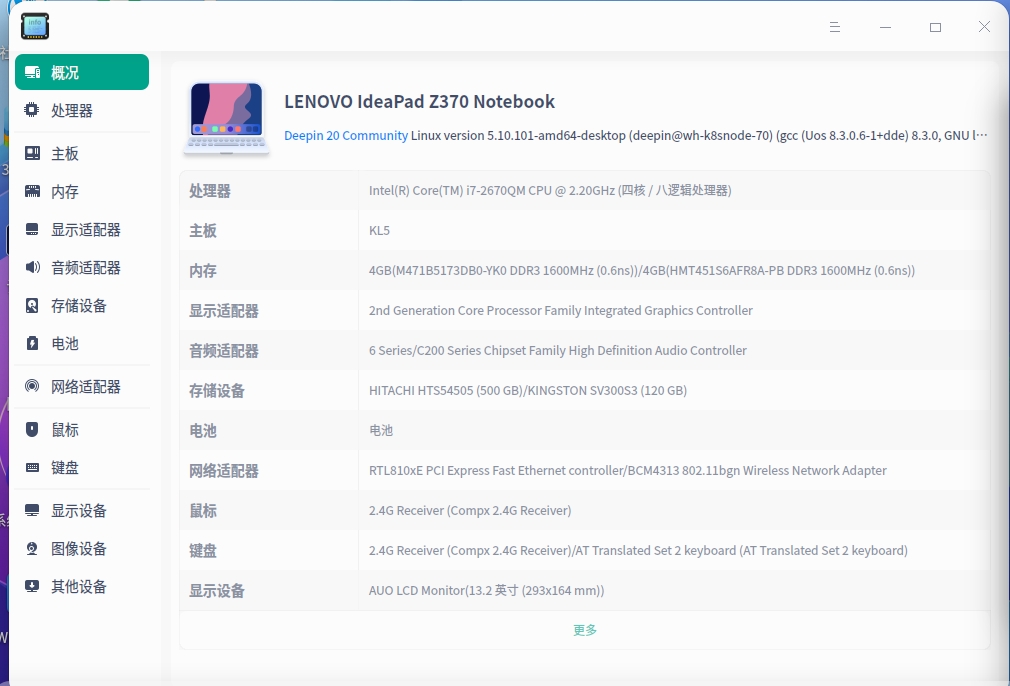
Task: Open 其他设备 in sidebar
Action: pos(82,587)
